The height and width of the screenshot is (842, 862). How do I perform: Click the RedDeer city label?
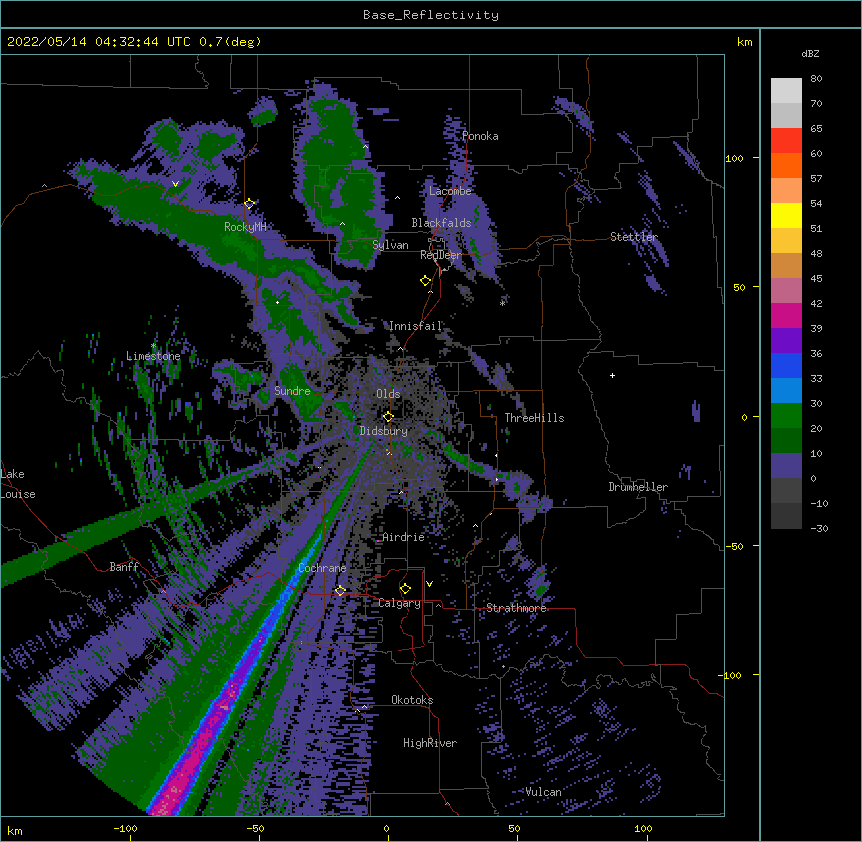pyautogui.click(x=441, y=255)
